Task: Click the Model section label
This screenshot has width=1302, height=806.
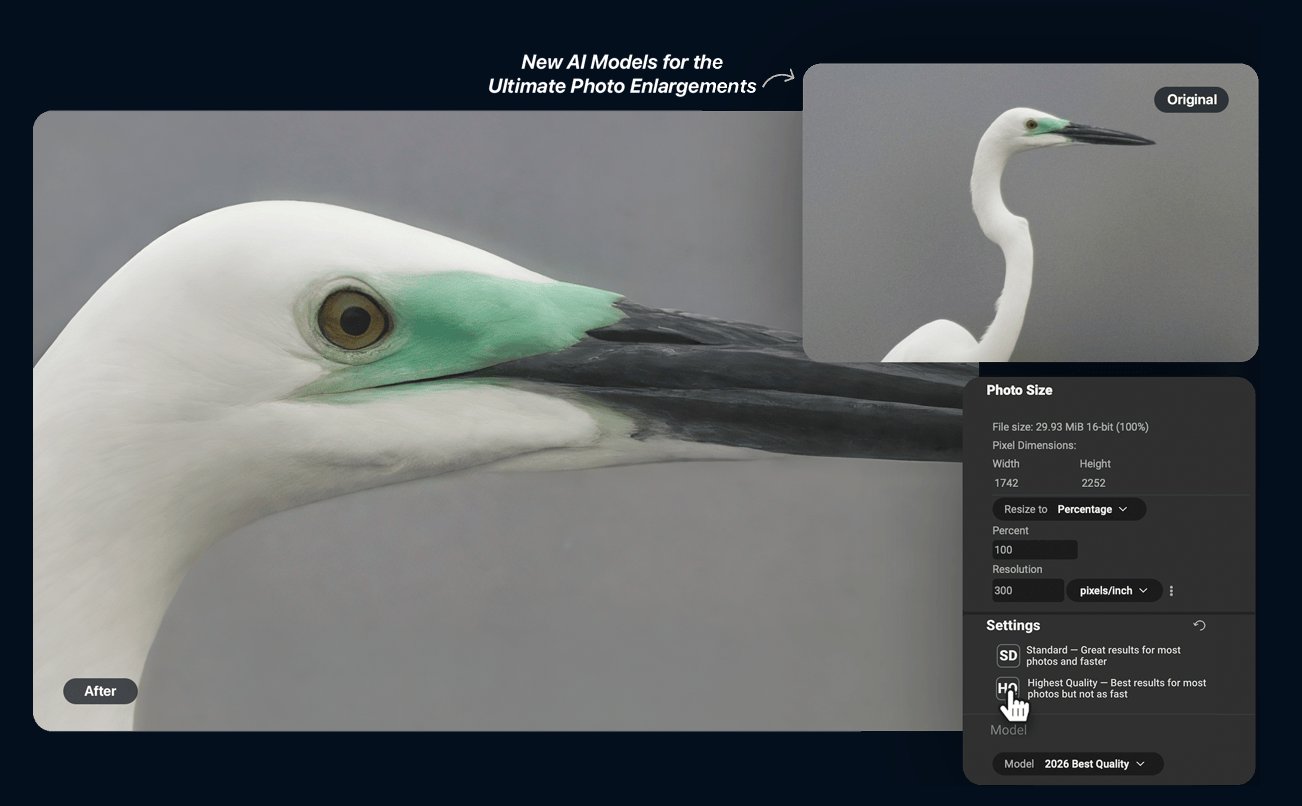Action: pos(1008,730)
